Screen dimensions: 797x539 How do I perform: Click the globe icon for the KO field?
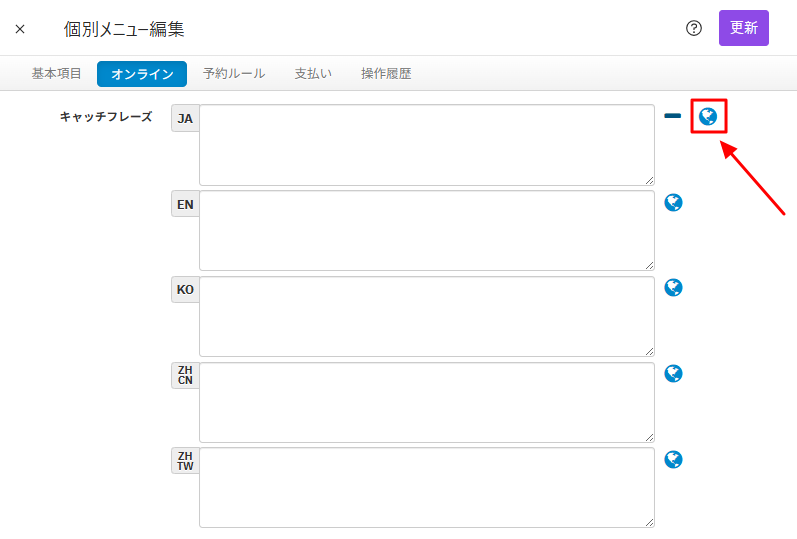674,288
